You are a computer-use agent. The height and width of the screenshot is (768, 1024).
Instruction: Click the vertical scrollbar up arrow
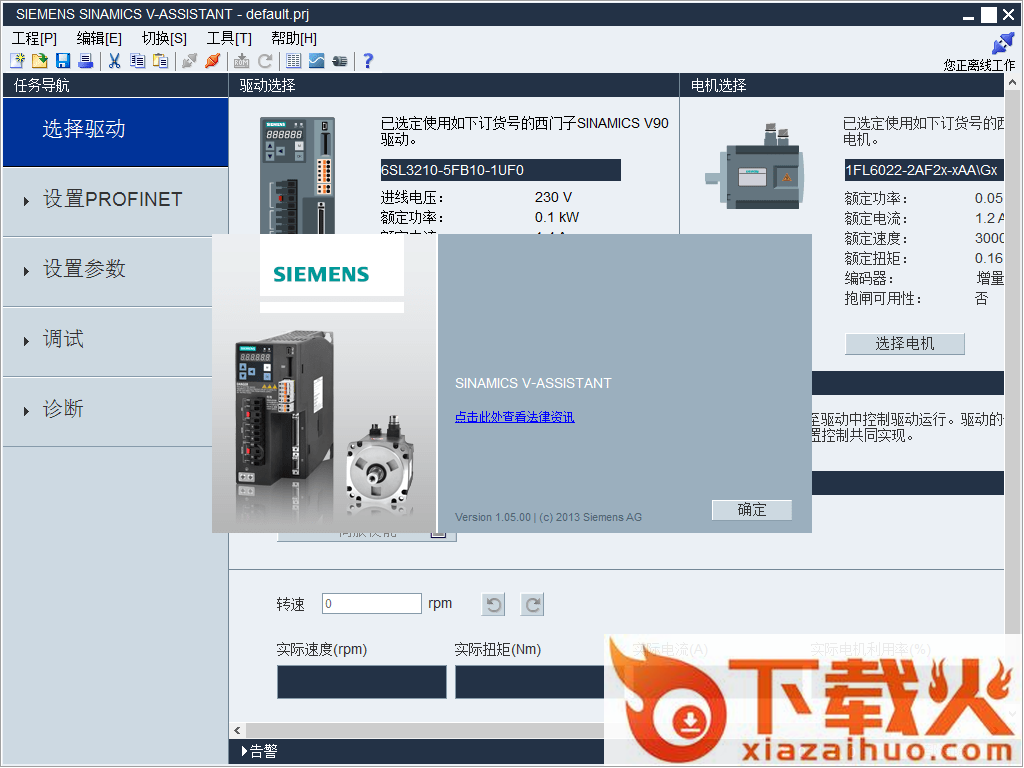coord(1012,83)
